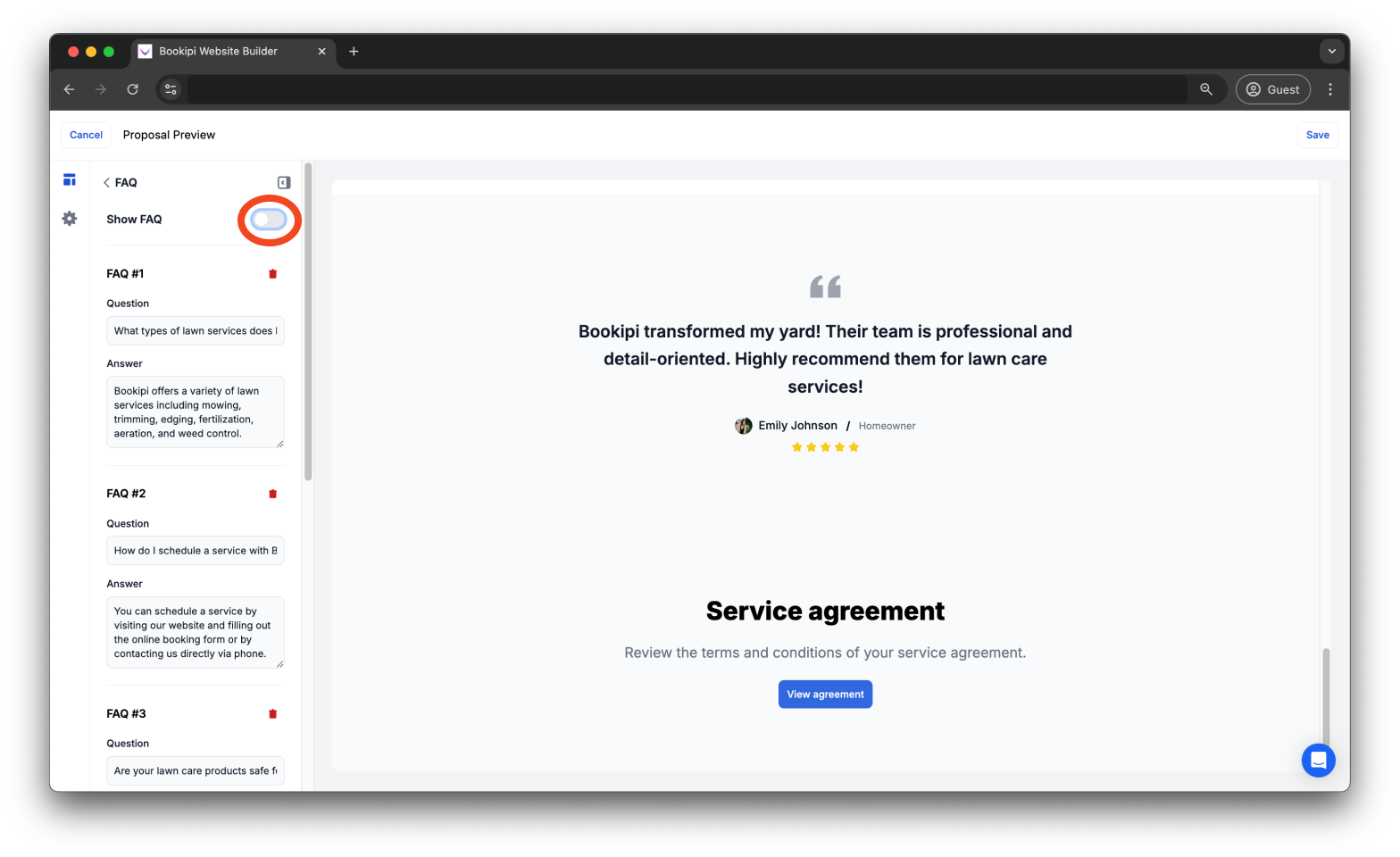Open the tab search chevron dropdown
Image resolution: width=1400 pixels, height=857 pixels.
pos(1331,51)
